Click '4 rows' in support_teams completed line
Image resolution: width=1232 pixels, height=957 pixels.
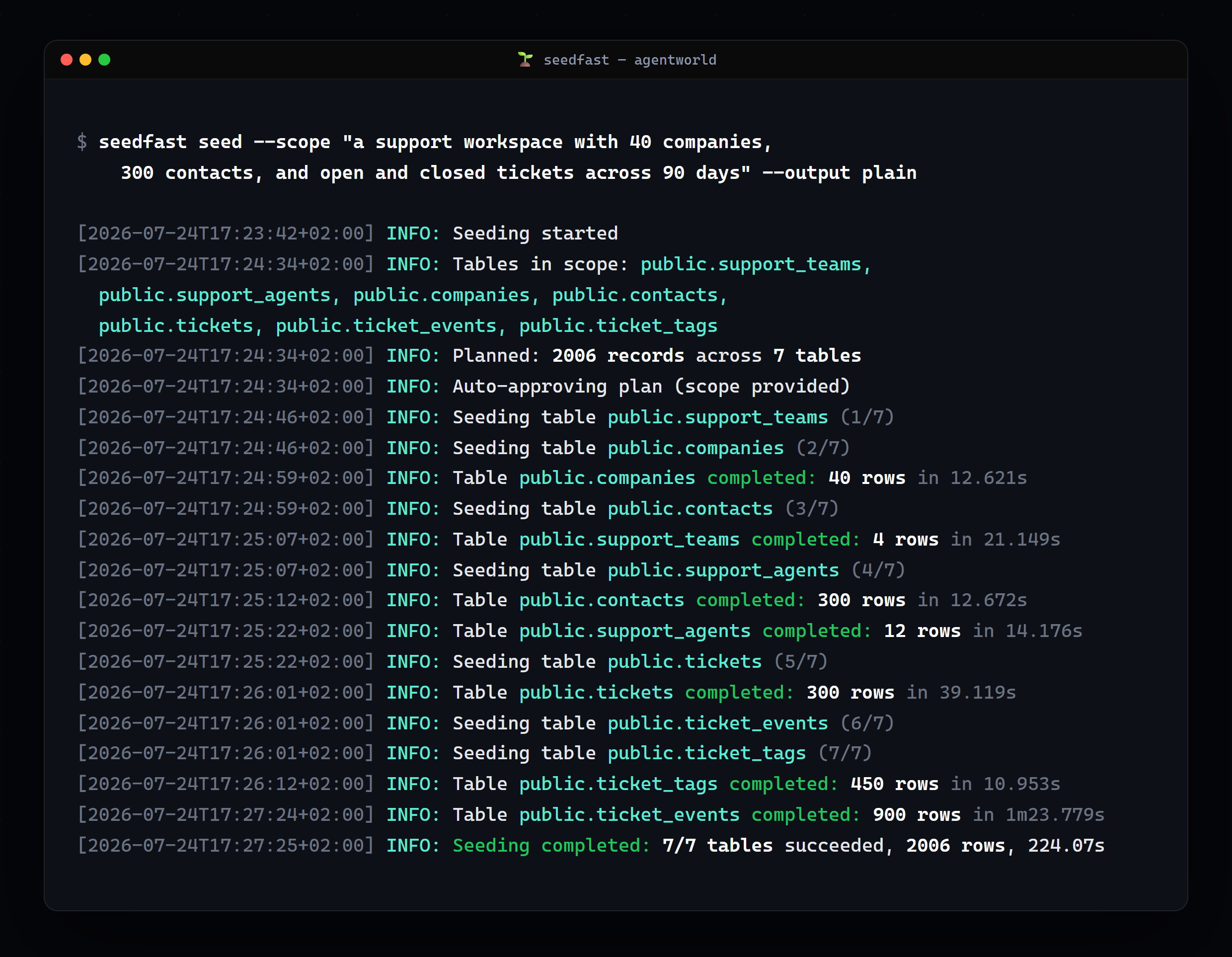[906, 540]
